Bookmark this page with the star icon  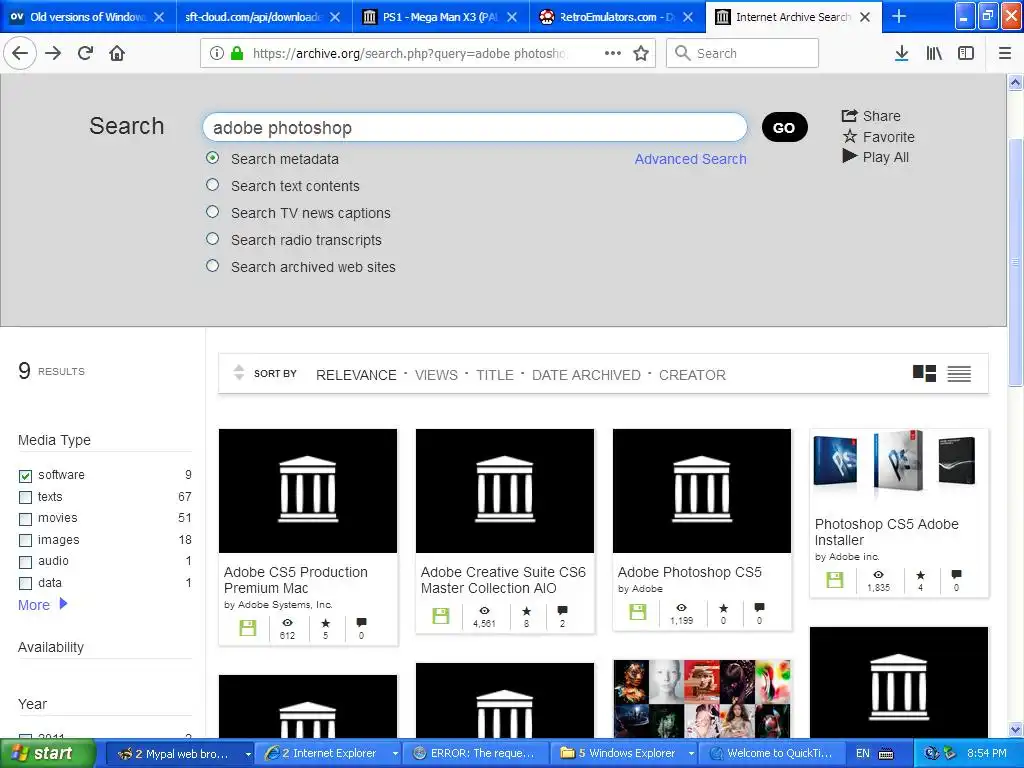pos(641,53)
